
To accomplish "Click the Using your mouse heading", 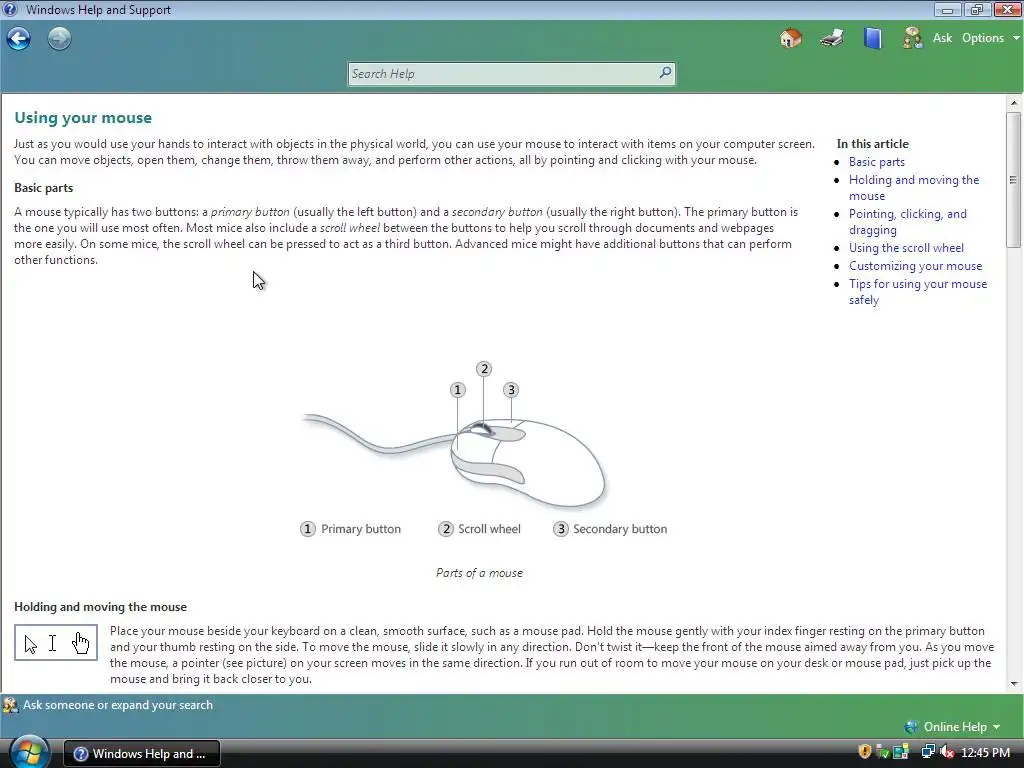I will pyautogui.click(x=83, y=118).
